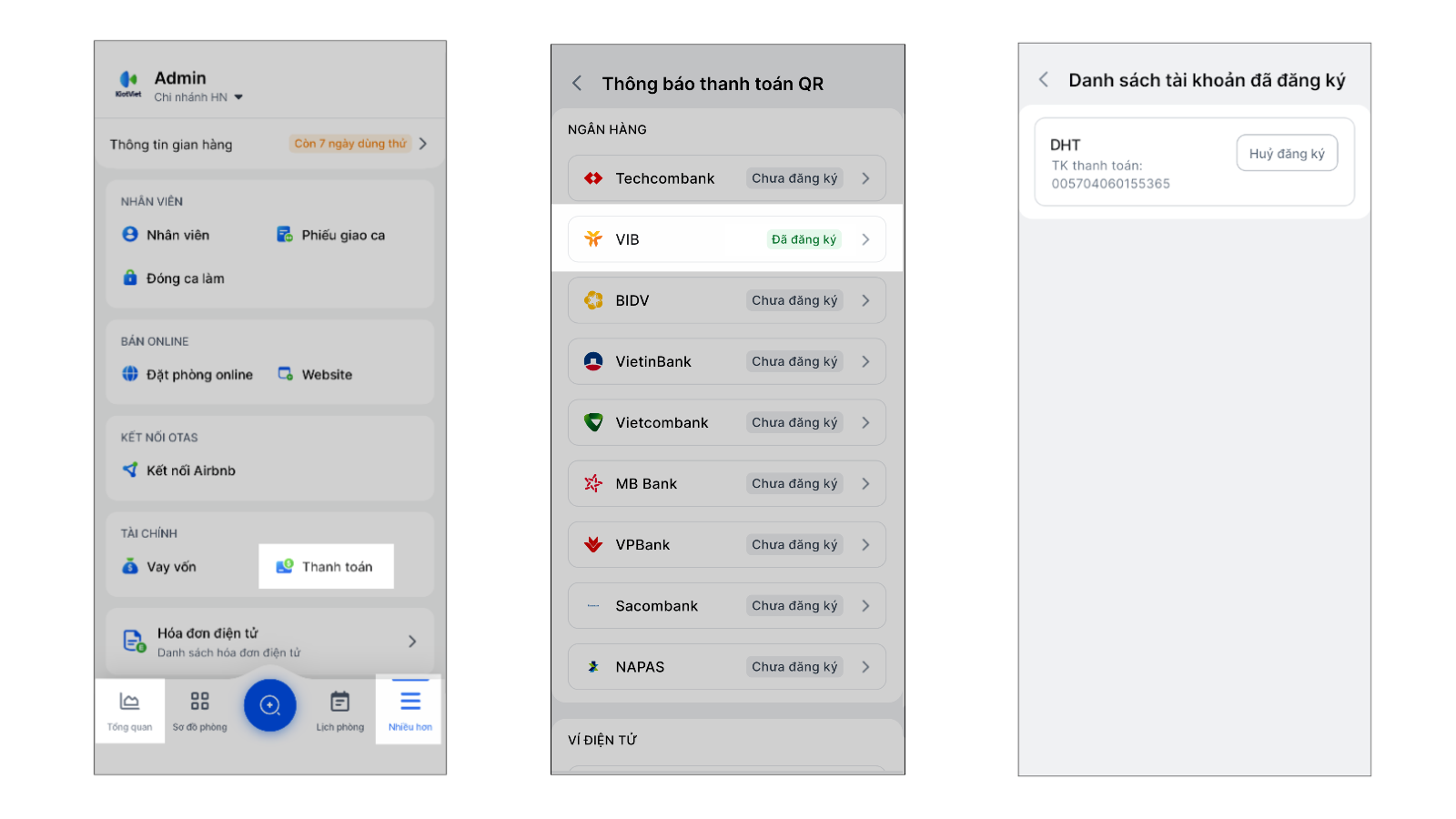Click the Vay vốn money bag icon

(130, 567)
